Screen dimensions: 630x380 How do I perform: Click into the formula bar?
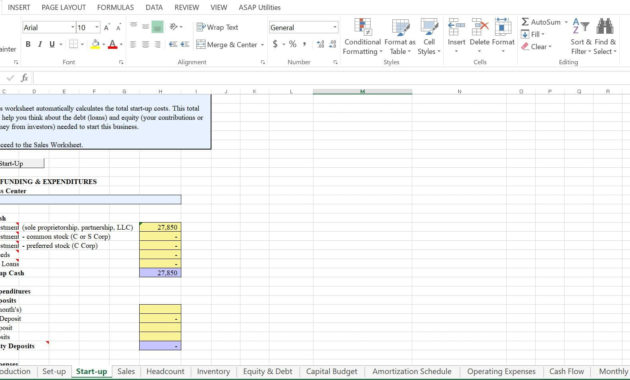pos(331,78)
